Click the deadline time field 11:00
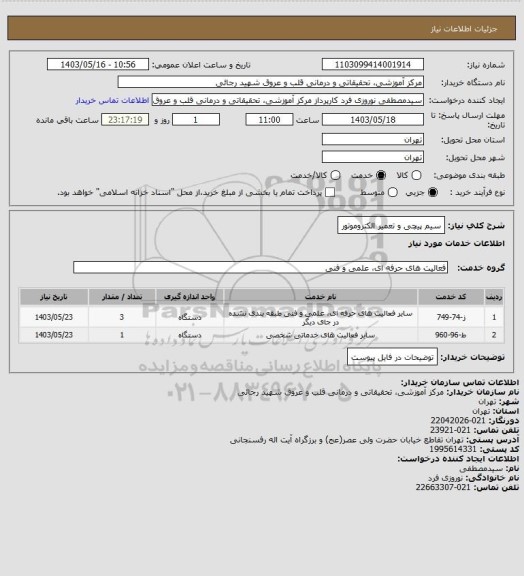 click(x=269, y=120)
